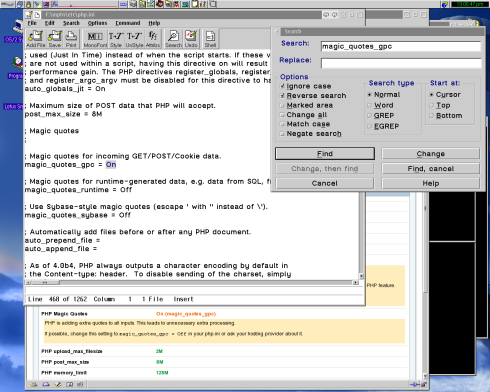Click the lock icon in WarpCenter bar
The image size is (490, 392).
click(x=28, y=4)
